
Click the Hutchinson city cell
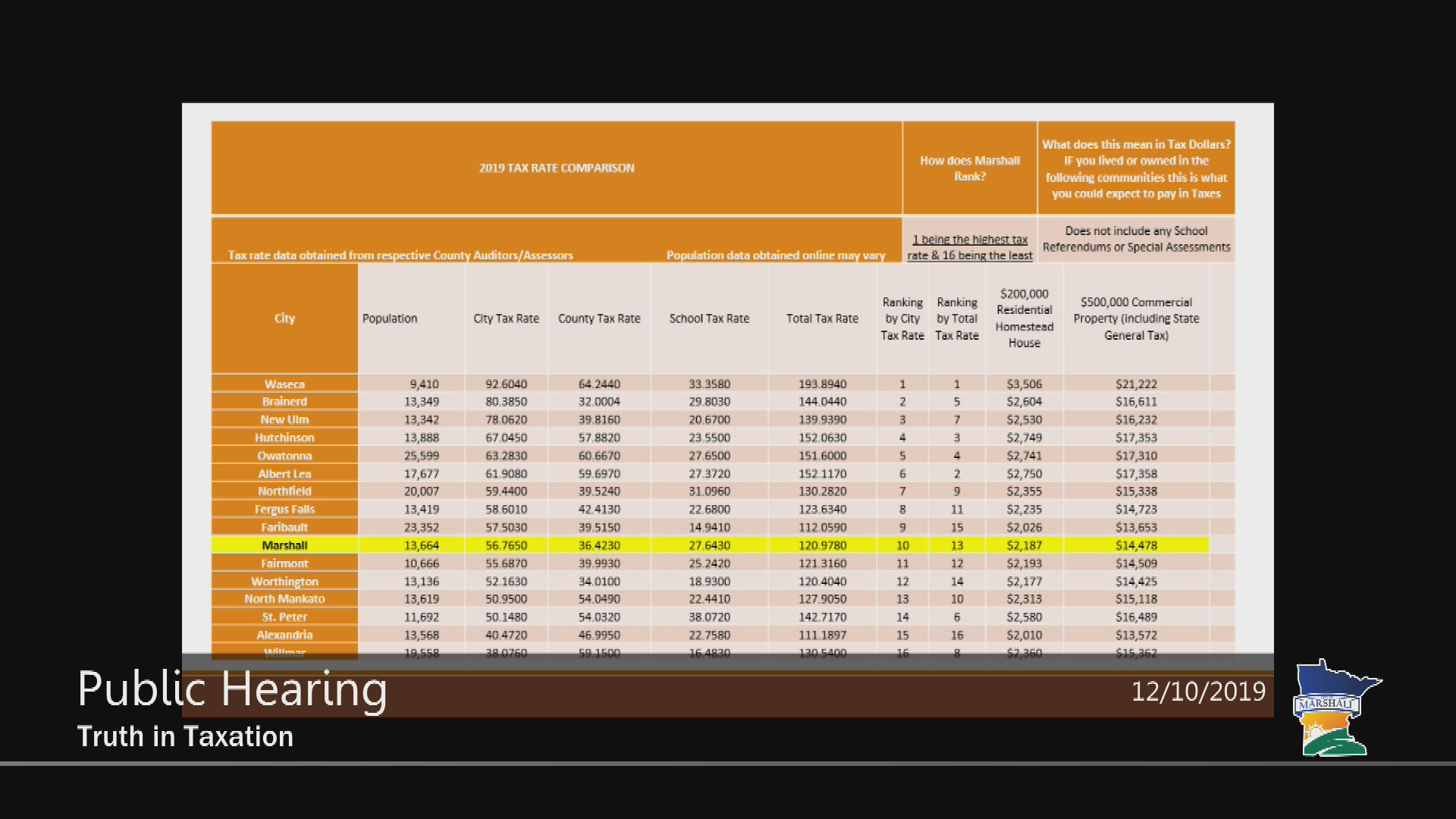click(x=284, y=438)
